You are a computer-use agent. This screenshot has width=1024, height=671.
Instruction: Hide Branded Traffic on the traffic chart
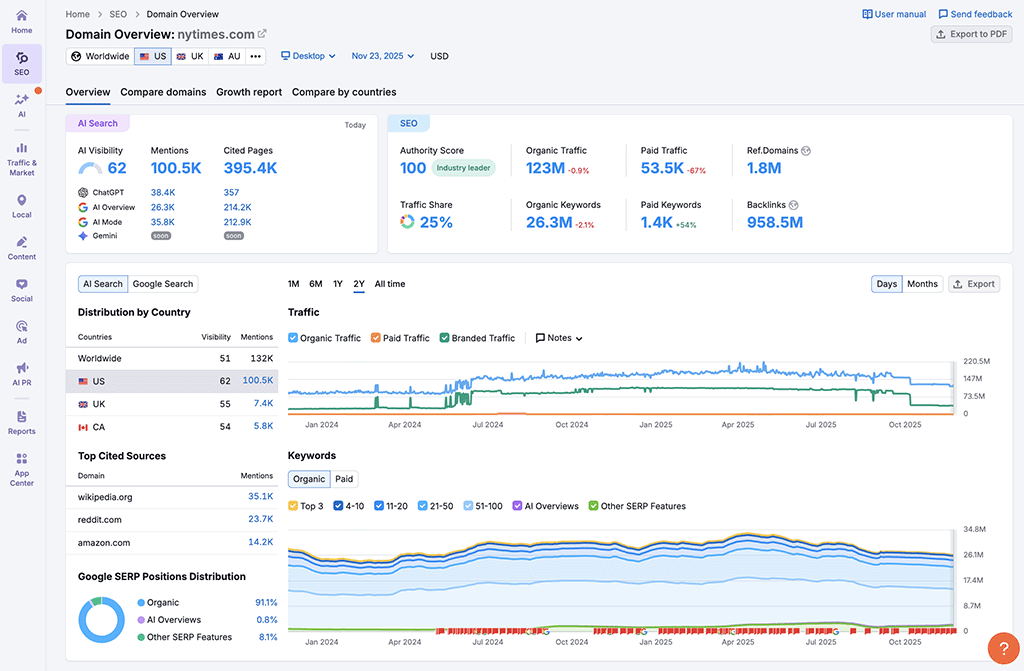coord(445,338)
